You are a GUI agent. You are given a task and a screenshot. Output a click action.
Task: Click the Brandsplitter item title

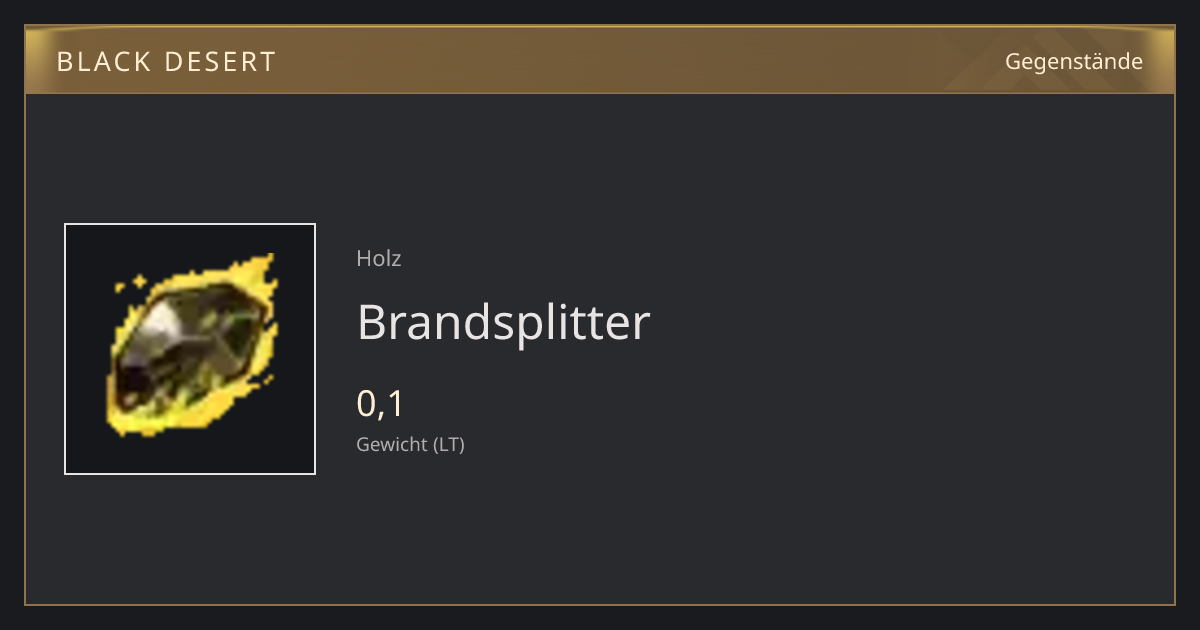click(503, 323)
